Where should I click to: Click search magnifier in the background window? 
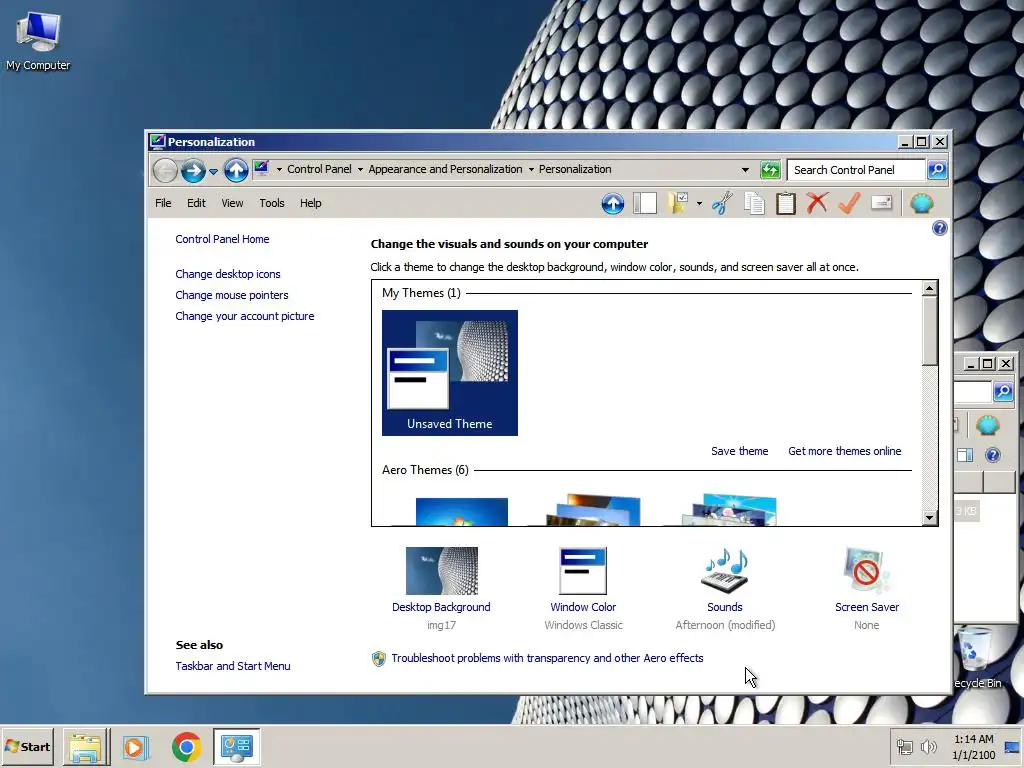click(1004, 392)
